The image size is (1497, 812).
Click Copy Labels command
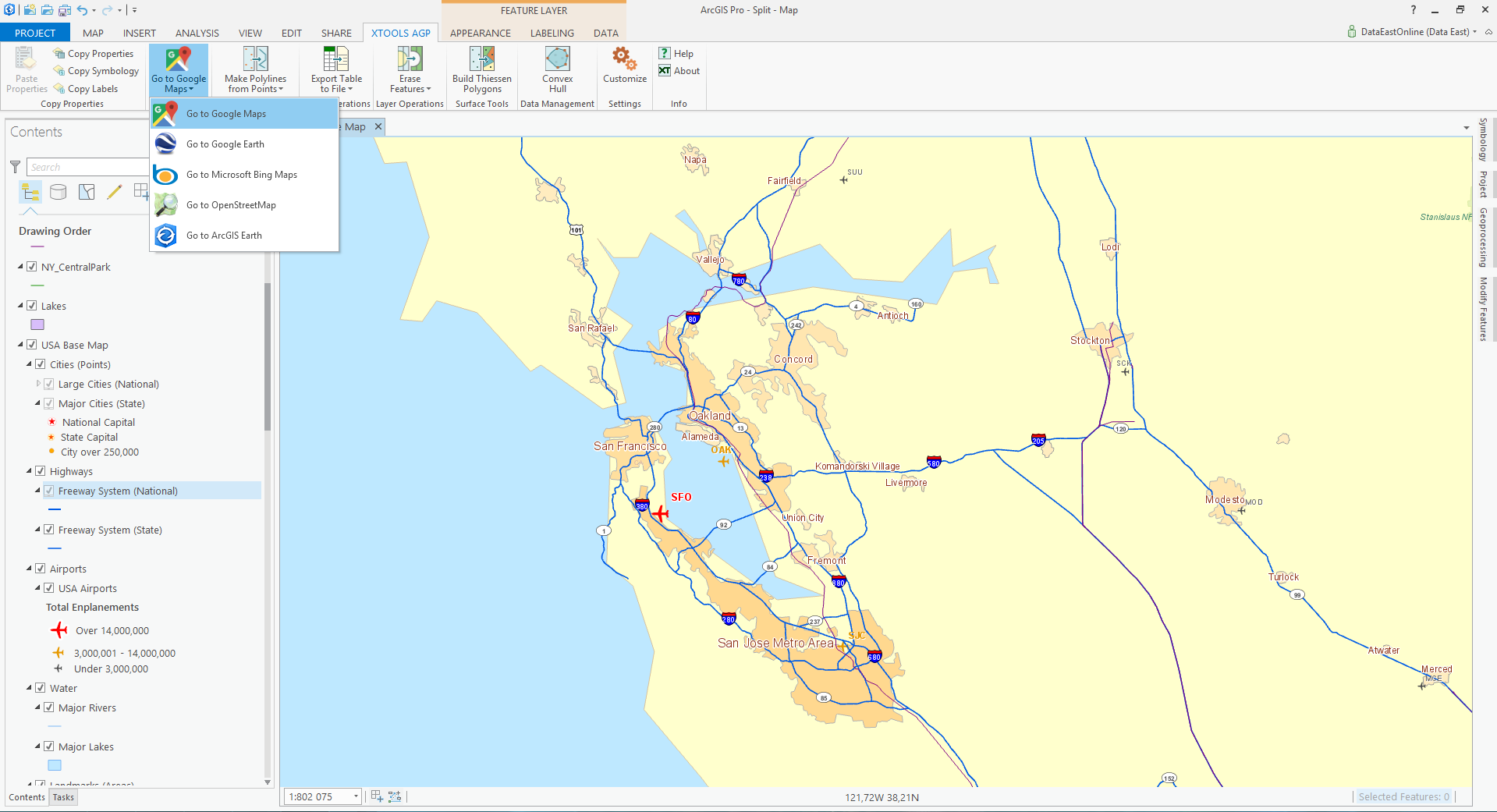pos(86,89)
